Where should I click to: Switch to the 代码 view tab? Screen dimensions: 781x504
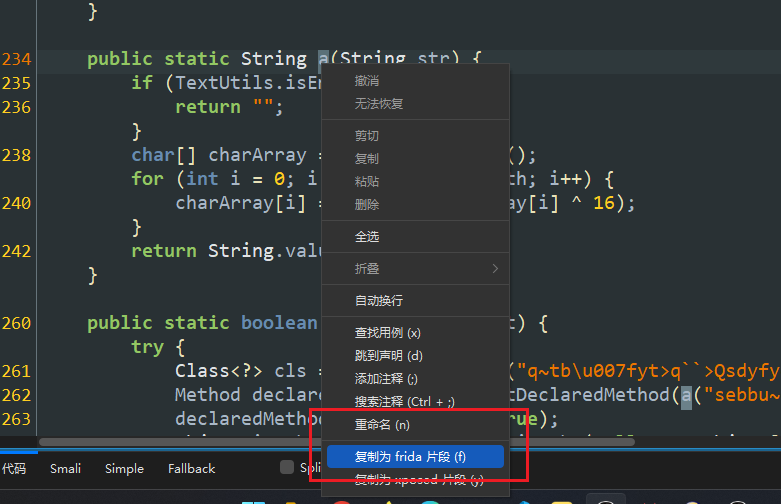point(13,469)
